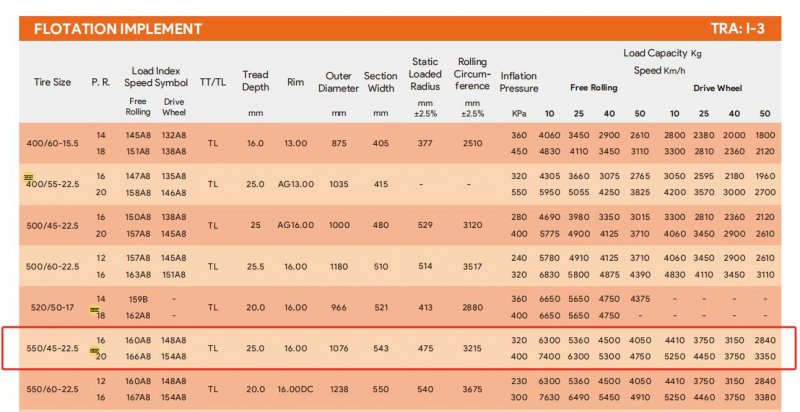The height and width of the screenshot is (412, 800).
Task: Select the 550/45-22.5 tire size cell
Action: coord(49,348)
